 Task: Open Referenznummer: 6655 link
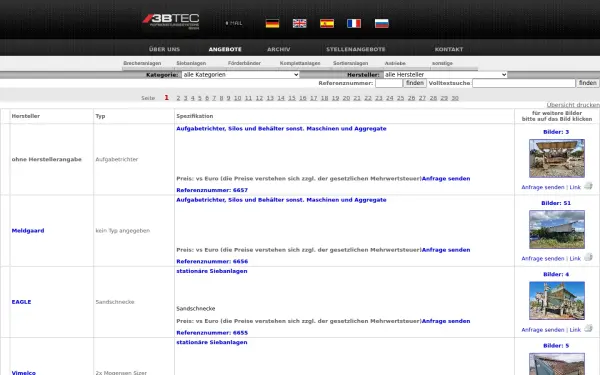[x=212, y=333]
